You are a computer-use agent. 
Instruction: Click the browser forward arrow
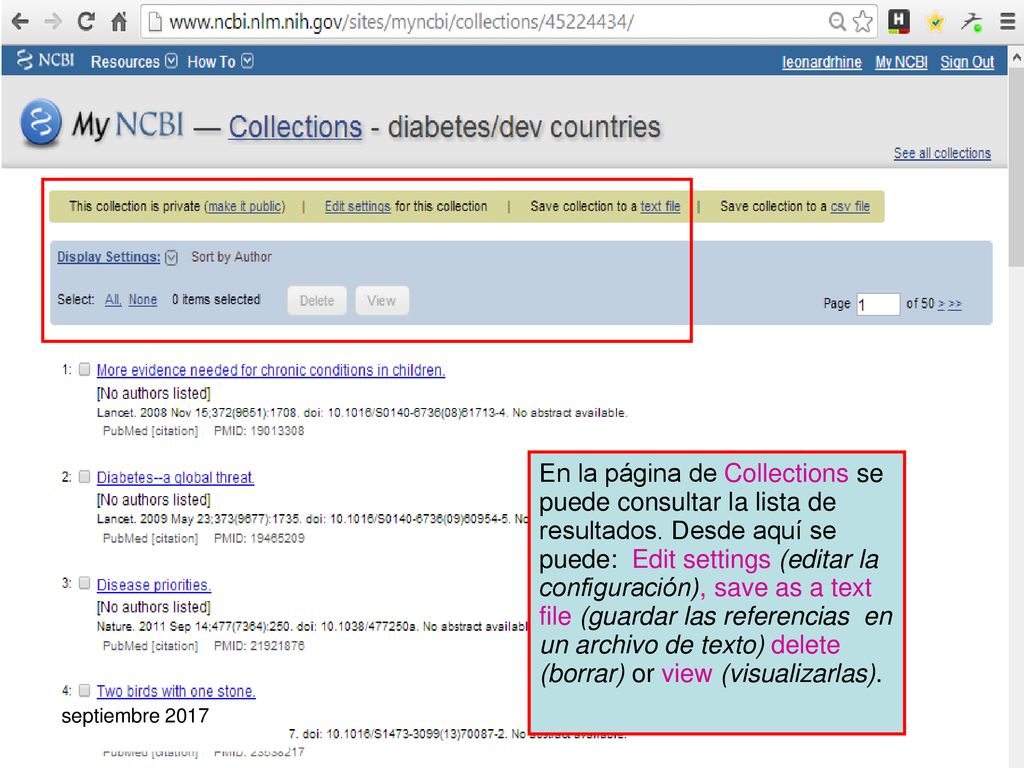point(52,22)
